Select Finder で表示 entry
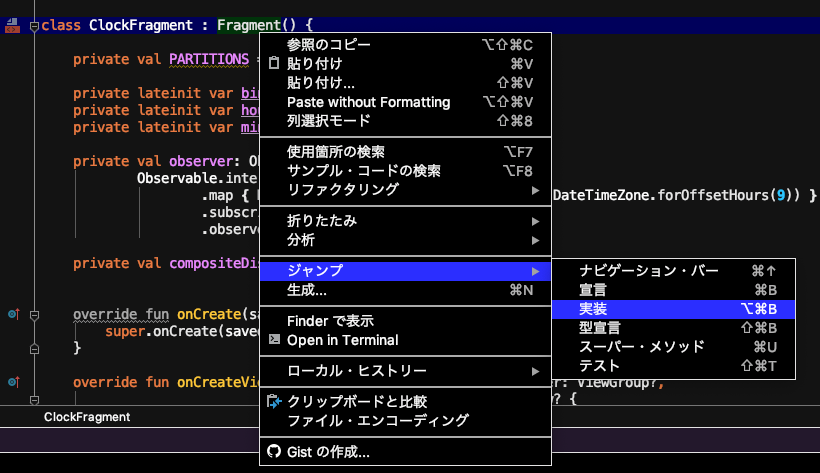Image resolution: width=820 pixels, height=473 pixels. coord(405,321)
